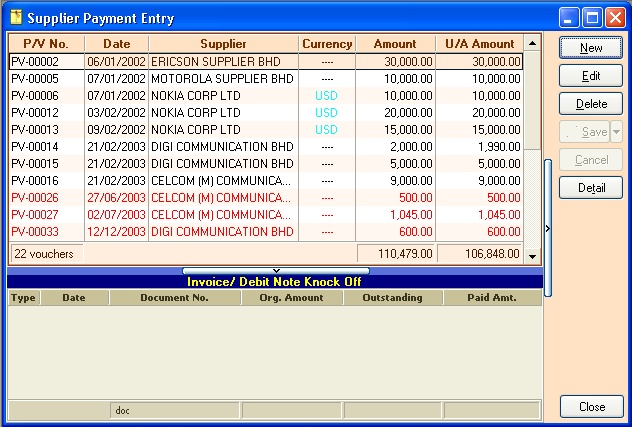
Task: Click USD currency in PV-00006 row
Action: [326, 96]
